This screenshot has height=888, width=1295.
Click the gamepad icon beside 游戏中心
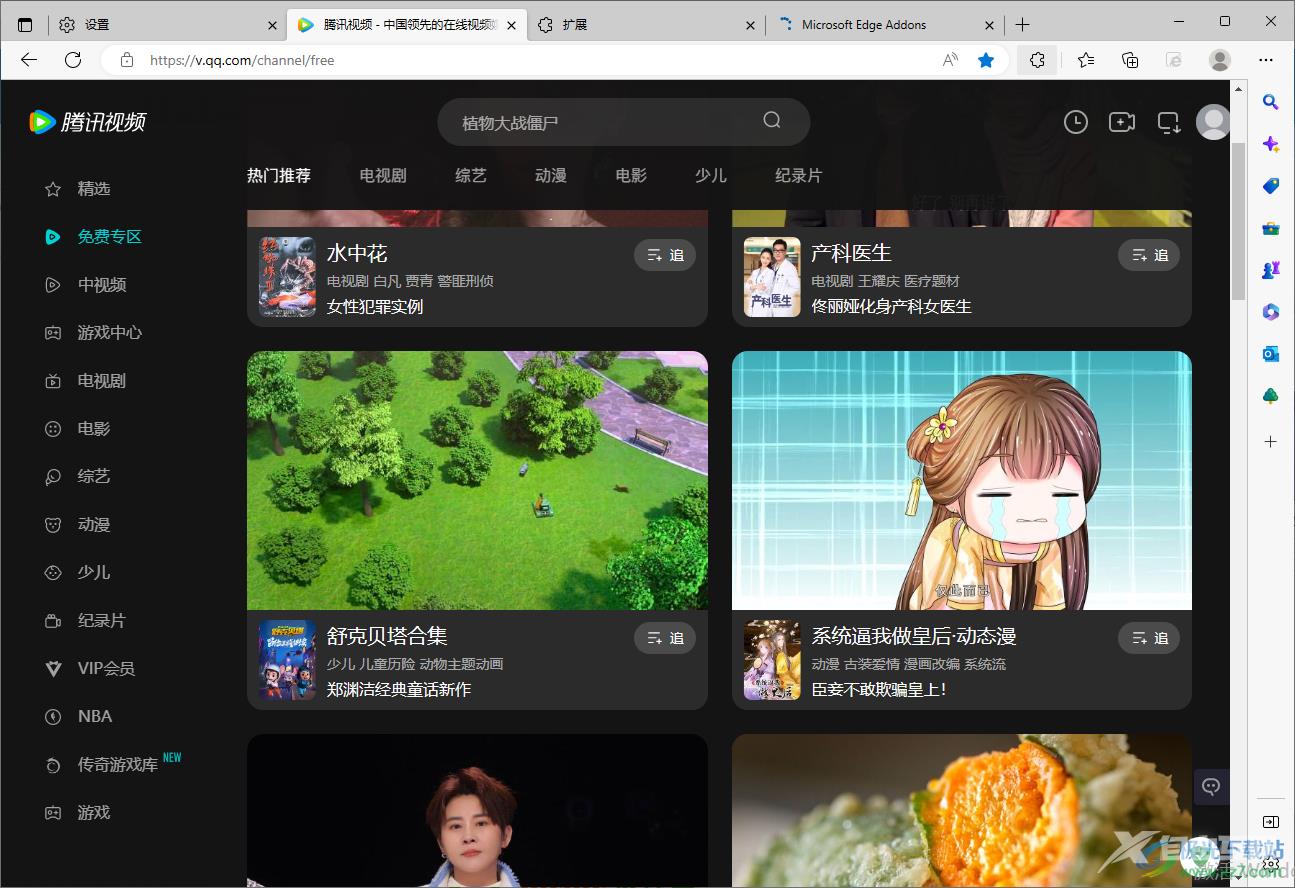[x=53, y=333]
